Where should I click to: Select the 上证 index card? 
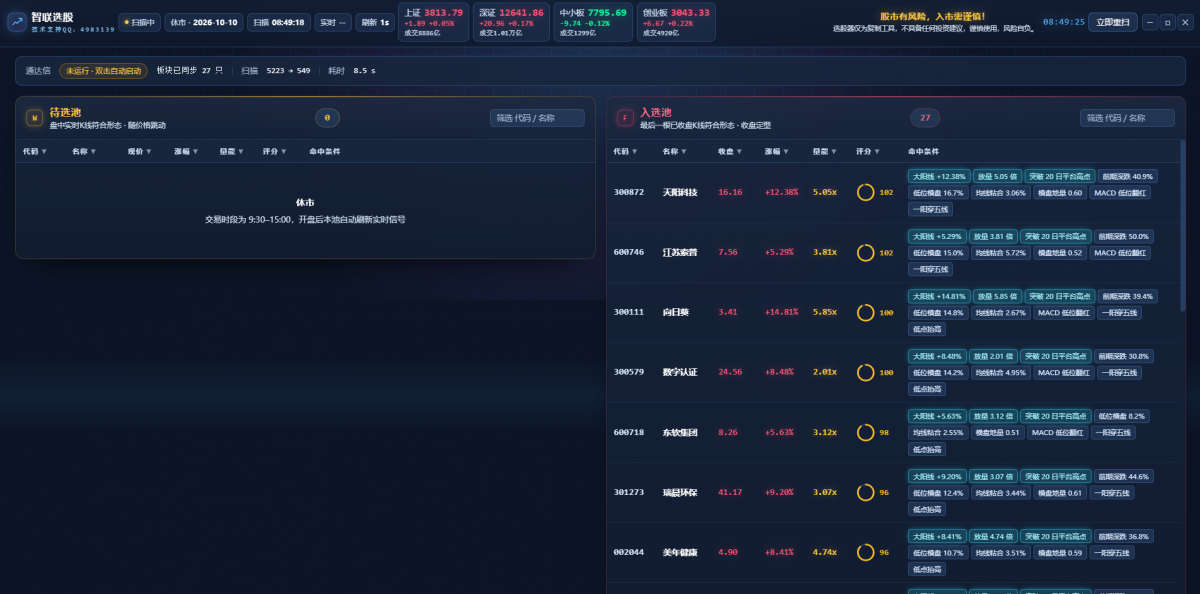[433, 22]
